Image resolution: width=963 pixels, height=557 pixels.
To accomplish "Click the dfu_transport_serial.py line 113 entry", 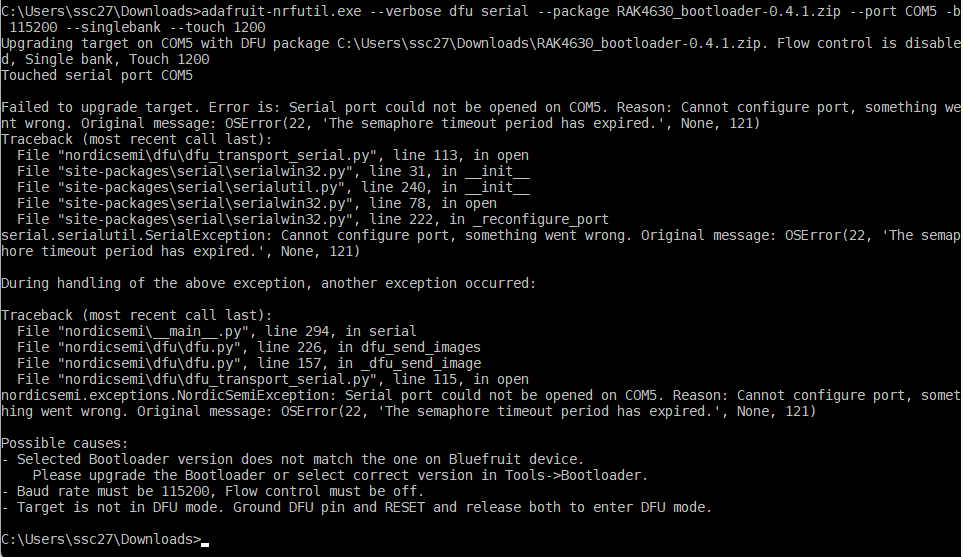I will pos(272,155).
